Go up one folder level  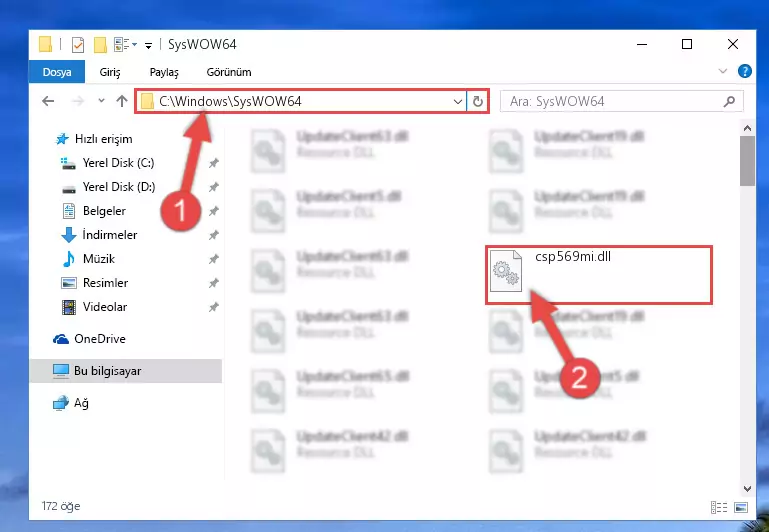[x=122, y=101]
